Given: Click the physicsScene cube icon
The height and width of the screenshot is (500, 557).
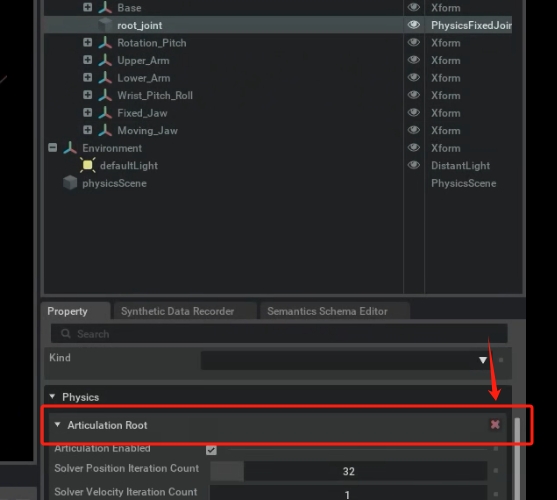Looking at the screenshot, I should [x=70, y=183].
